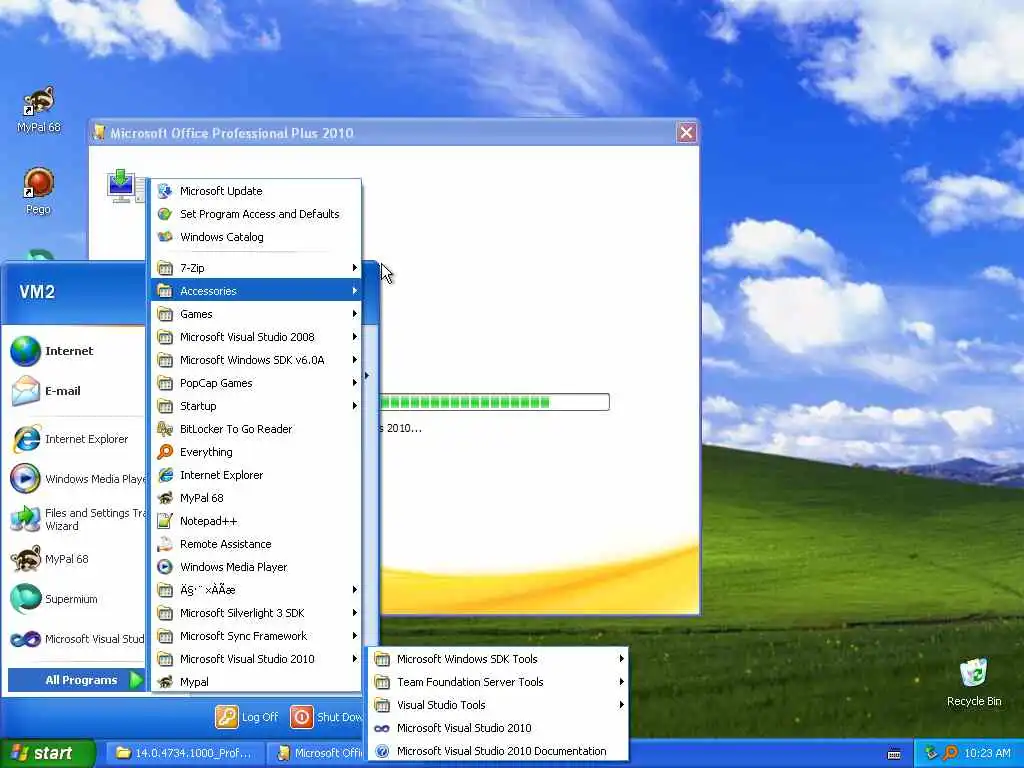The image size is (1024, 768).
Task: Select Team Foundation Server Tools entry
Action: (x=498, y=682)
